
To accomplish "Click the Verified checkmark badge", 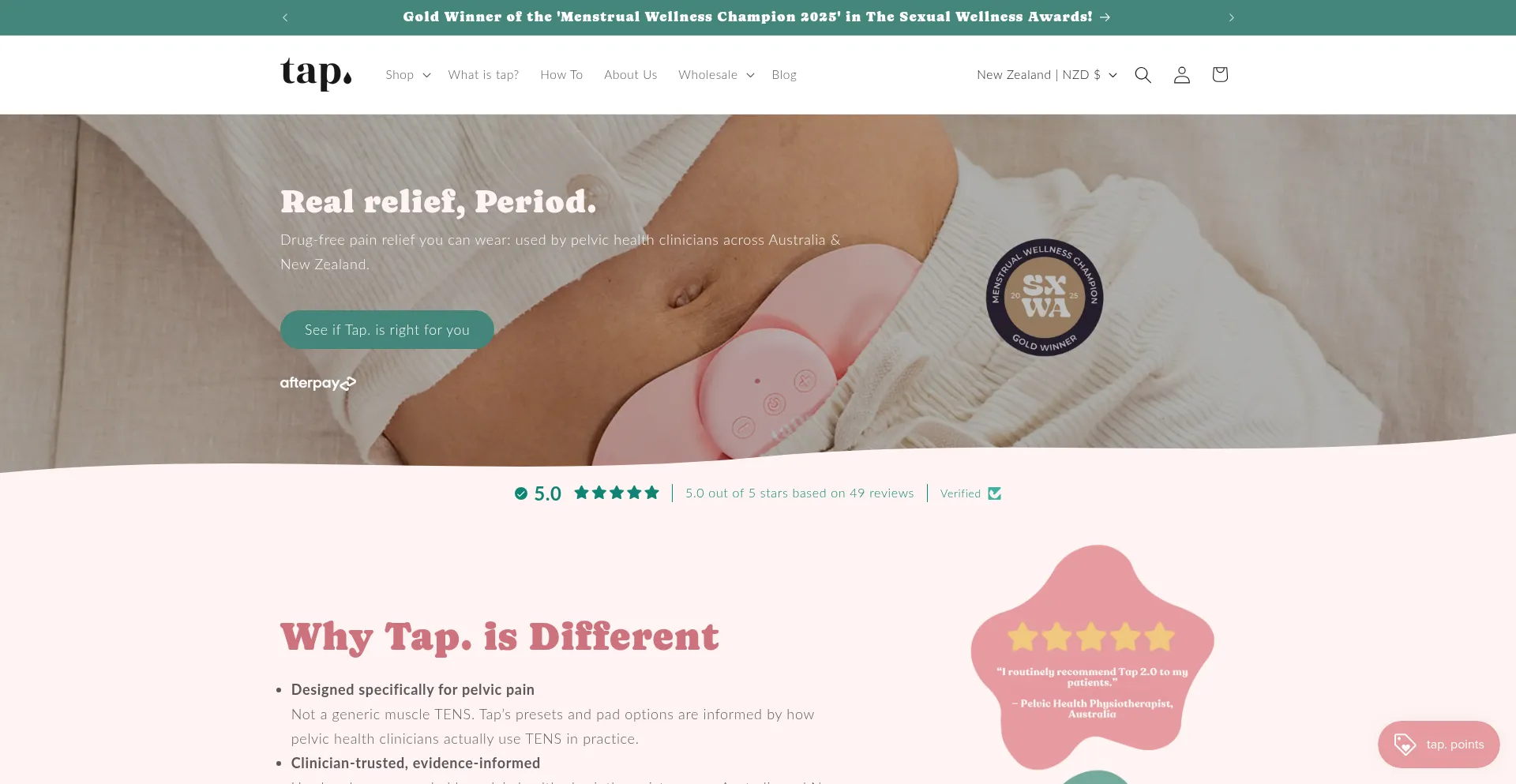I will 970,493.
